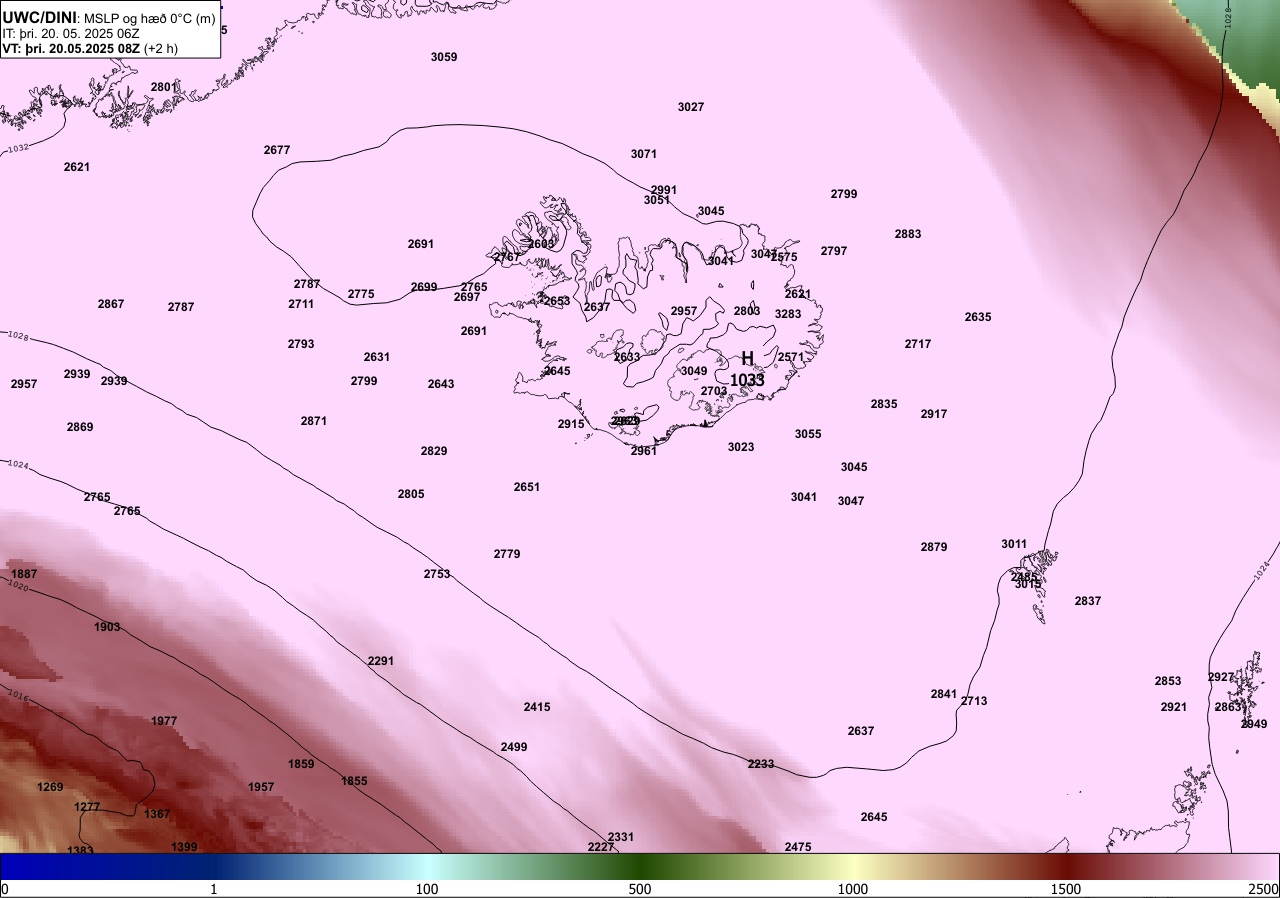
Task: Click the 2631 height value
Action: coord(377,357)
